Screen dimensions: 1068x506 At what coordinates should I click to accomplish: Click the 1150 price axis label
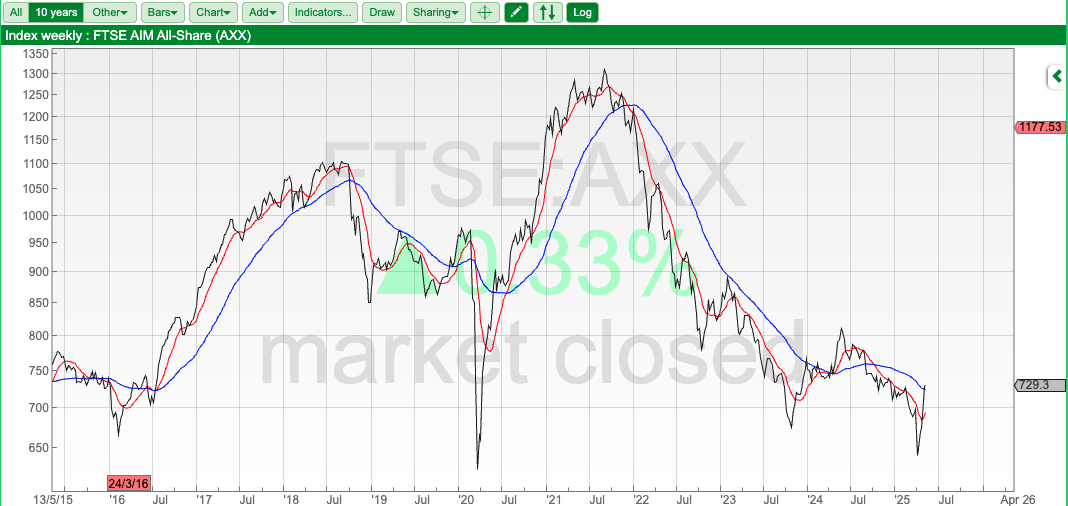pos(34,140)
